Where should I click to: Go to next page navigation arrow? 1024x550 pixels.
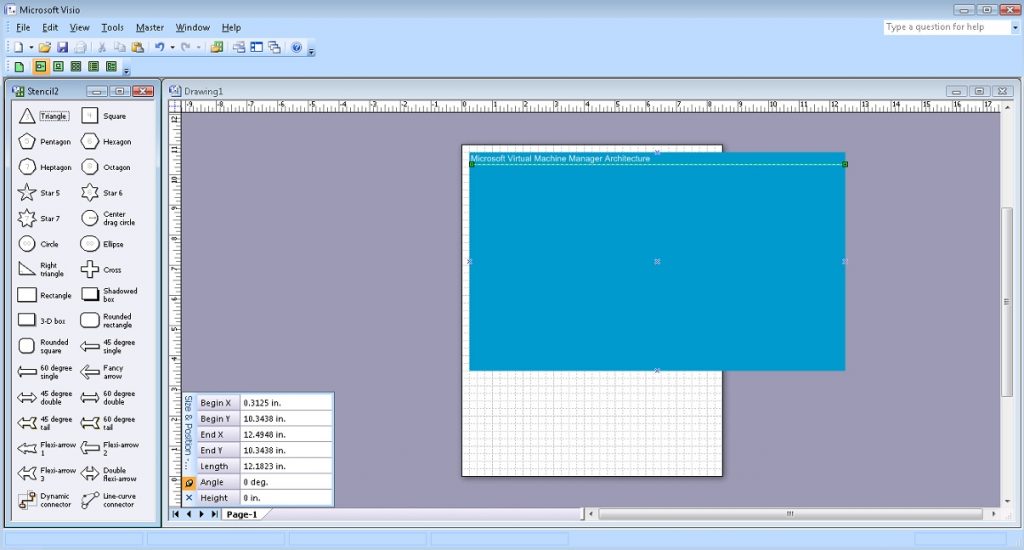pos(201,515)
